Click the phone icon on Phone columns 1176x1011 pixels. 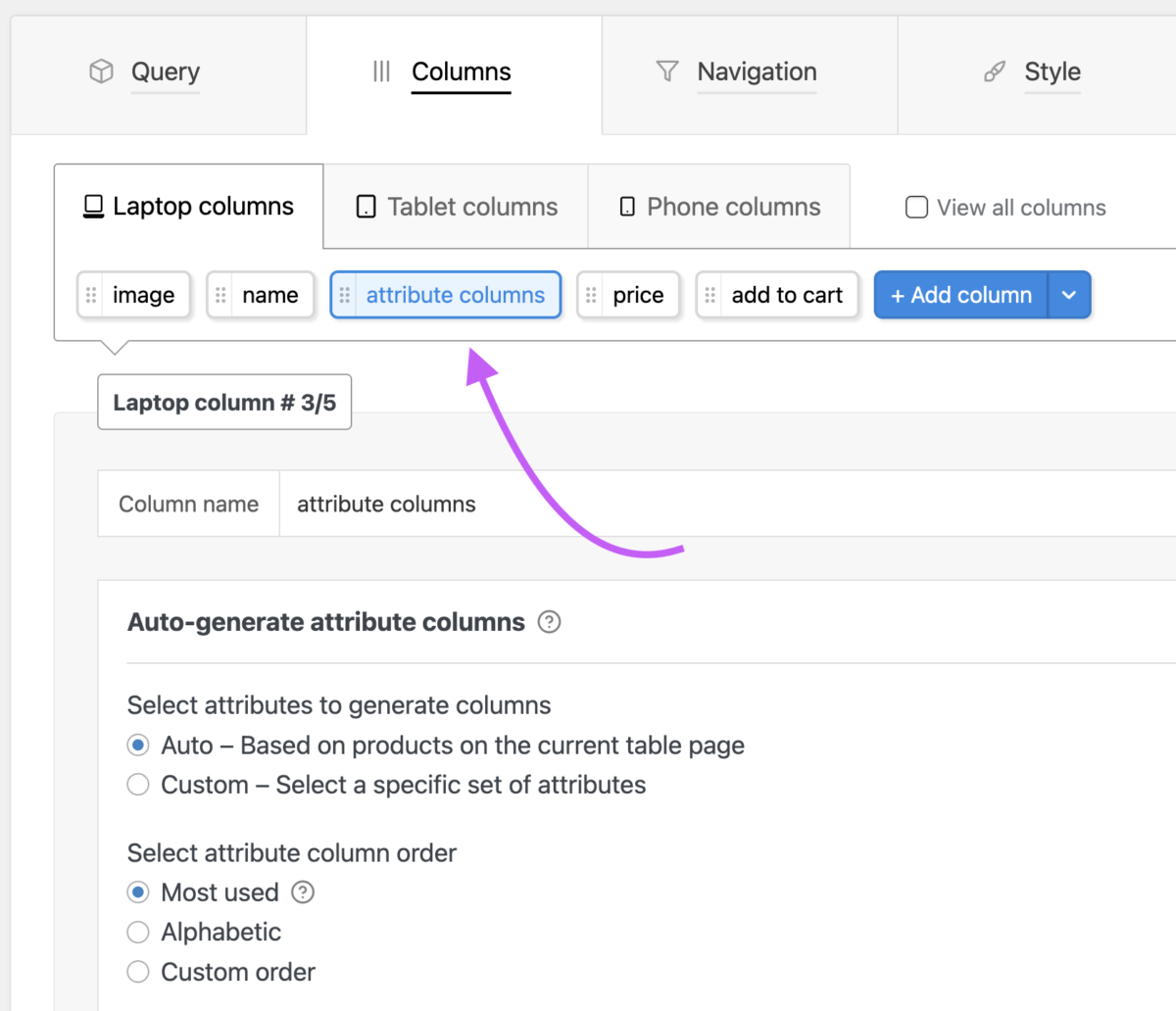(627, 206)
